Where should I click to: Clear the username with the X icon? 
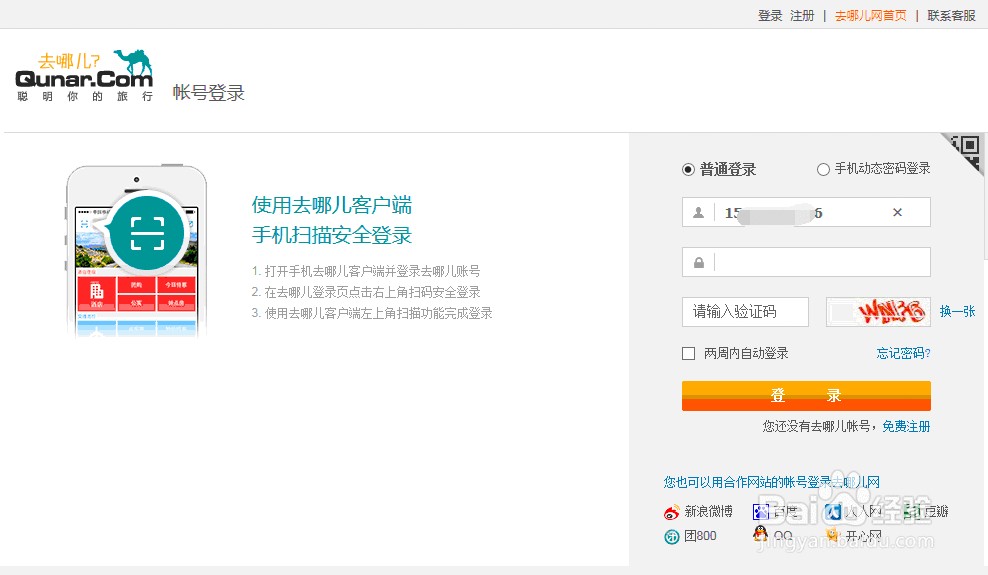897,213
